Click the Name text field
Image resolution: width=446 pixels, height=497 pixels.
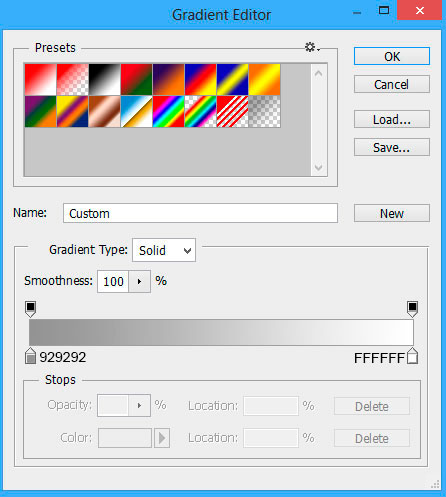[x=200, y=213]
